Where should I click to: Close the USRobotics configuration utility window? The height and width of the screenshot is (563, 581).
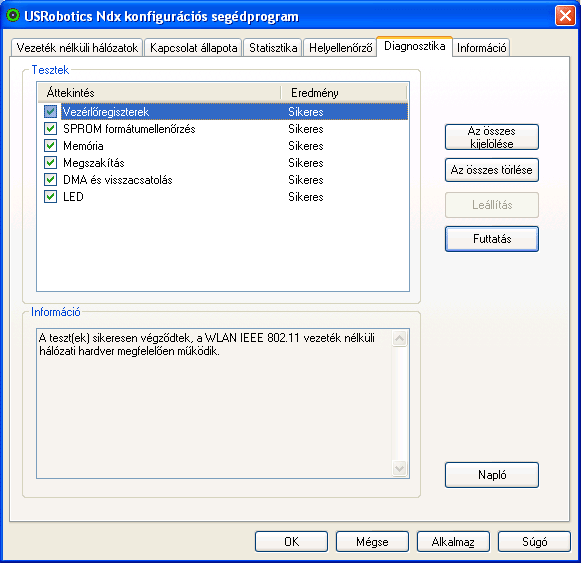(565, 16)
